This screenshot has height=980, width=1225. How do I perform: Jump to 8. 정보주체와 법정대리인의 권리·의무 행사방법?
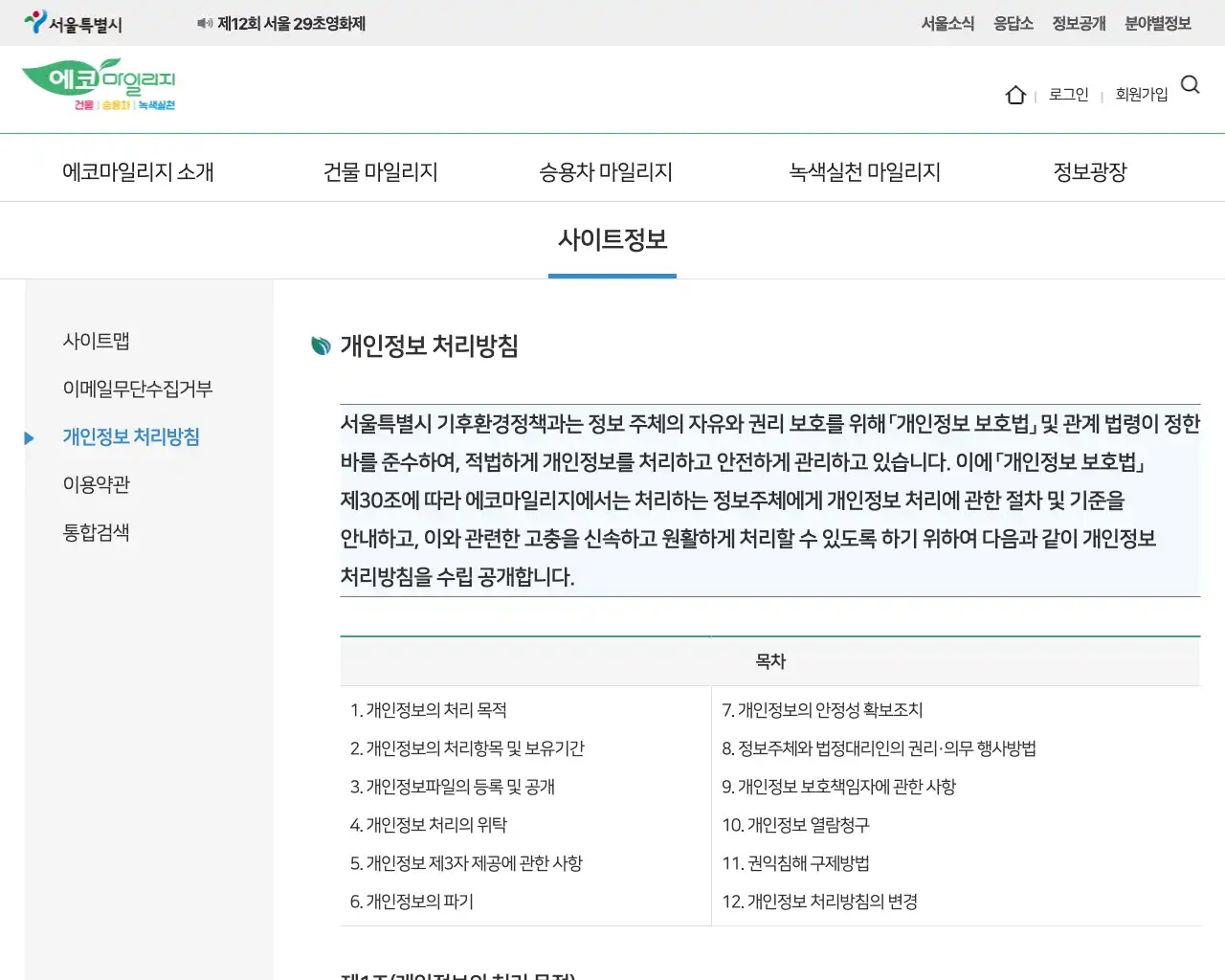(879, 748)
